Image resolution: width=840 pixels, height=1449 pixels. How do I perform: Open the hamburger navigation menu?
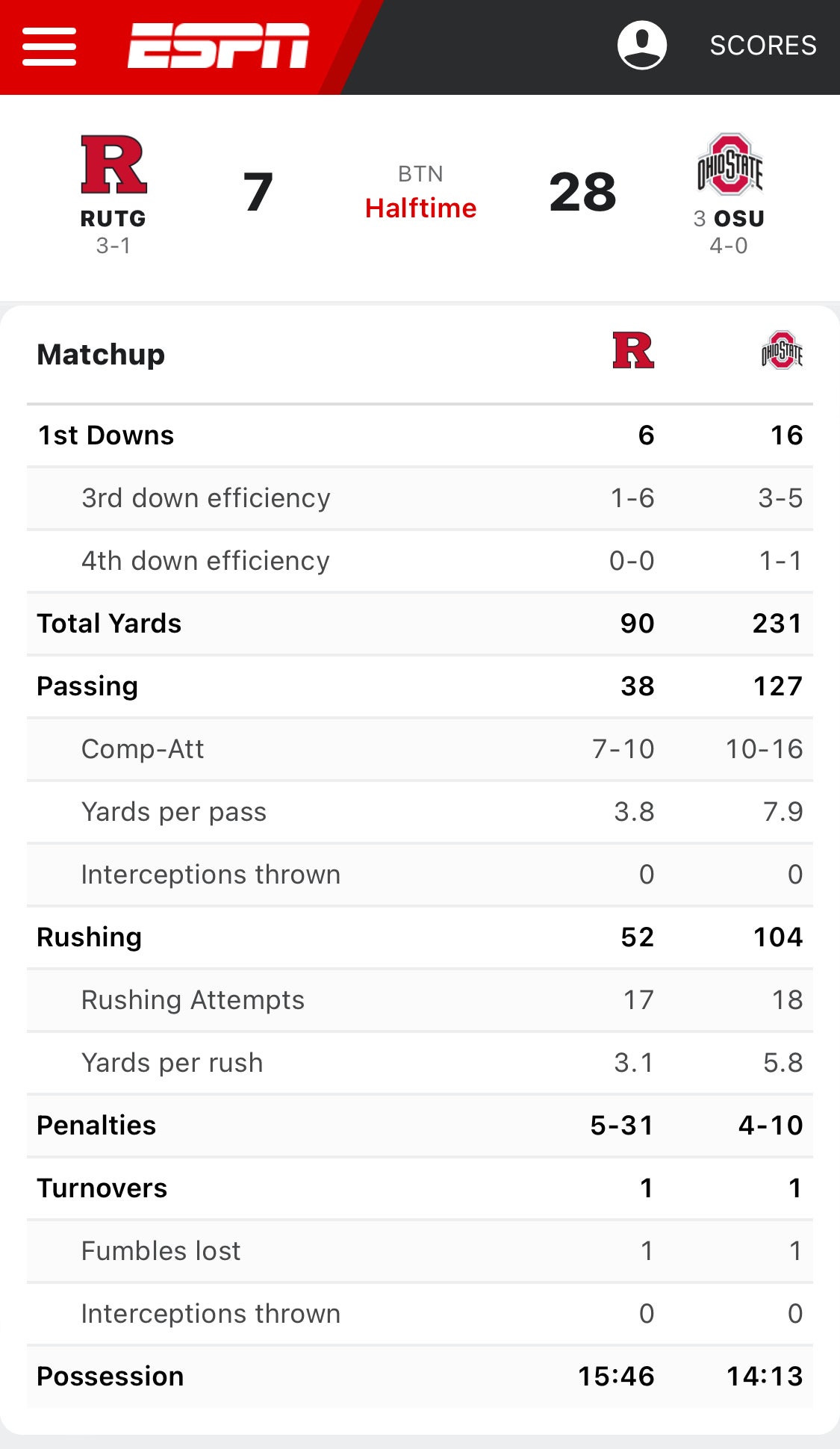coord(49,45)
